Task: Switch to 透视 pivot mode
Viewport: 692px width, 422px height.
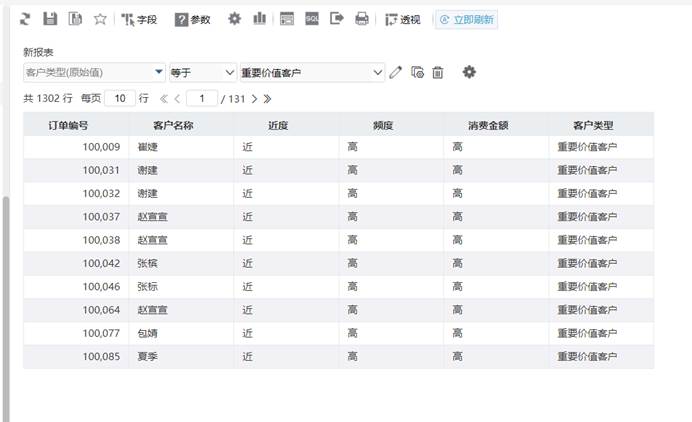Action: [402, 19]
